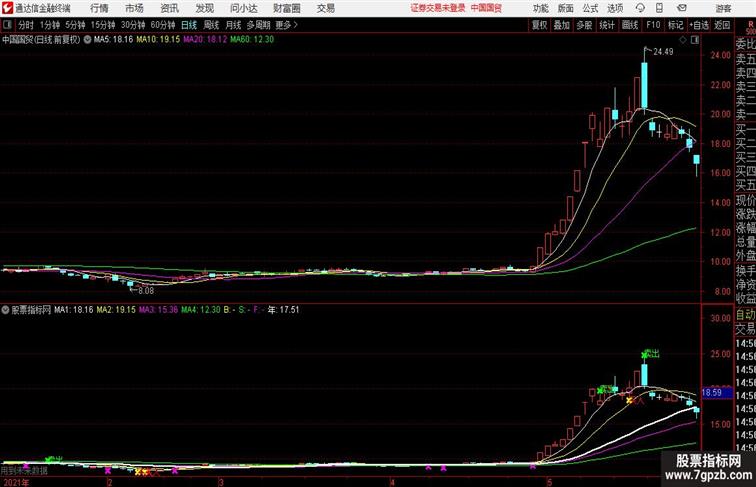Switch to 15分钟 period tab
The image size is (756, 487).
pos(103,25)
